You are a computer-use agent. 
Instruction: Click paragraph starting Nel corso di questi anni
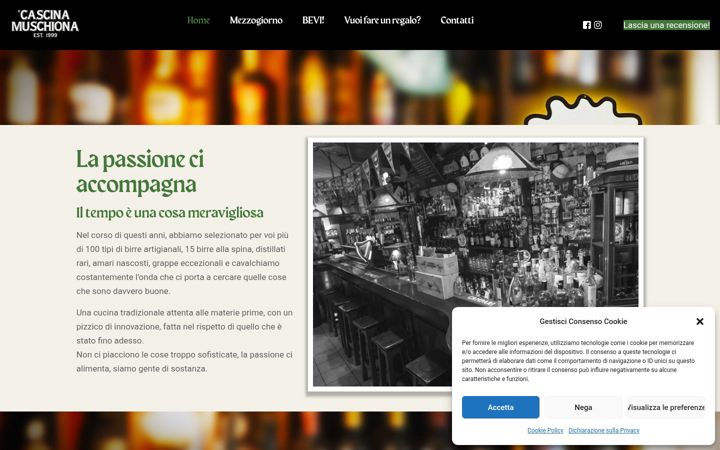[183, 263]
